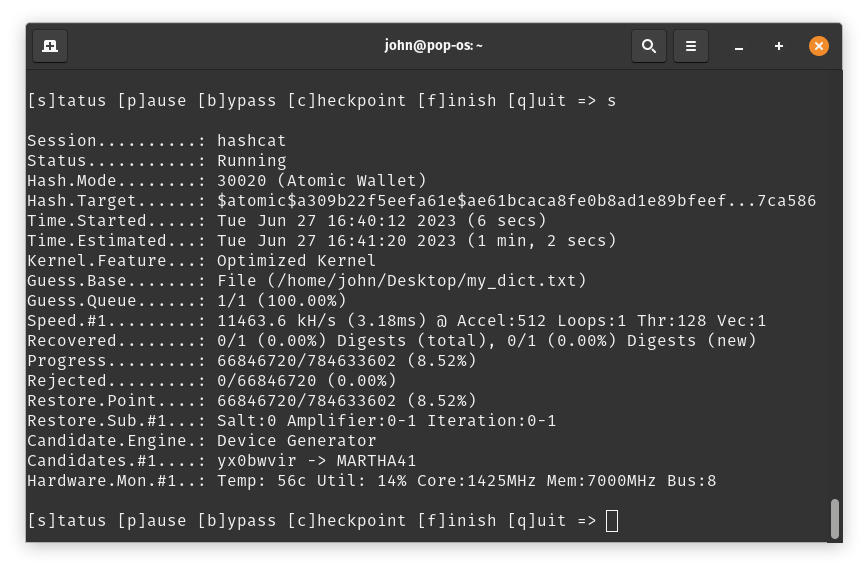Click the $atomic$ hash target string

pyautogui.click(x=516, y=201)
